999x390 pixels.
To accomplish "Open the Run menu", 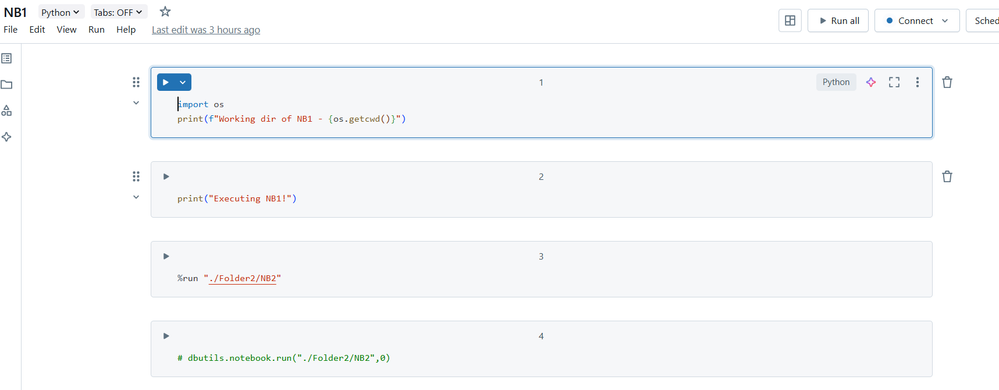I will [96, 29].
